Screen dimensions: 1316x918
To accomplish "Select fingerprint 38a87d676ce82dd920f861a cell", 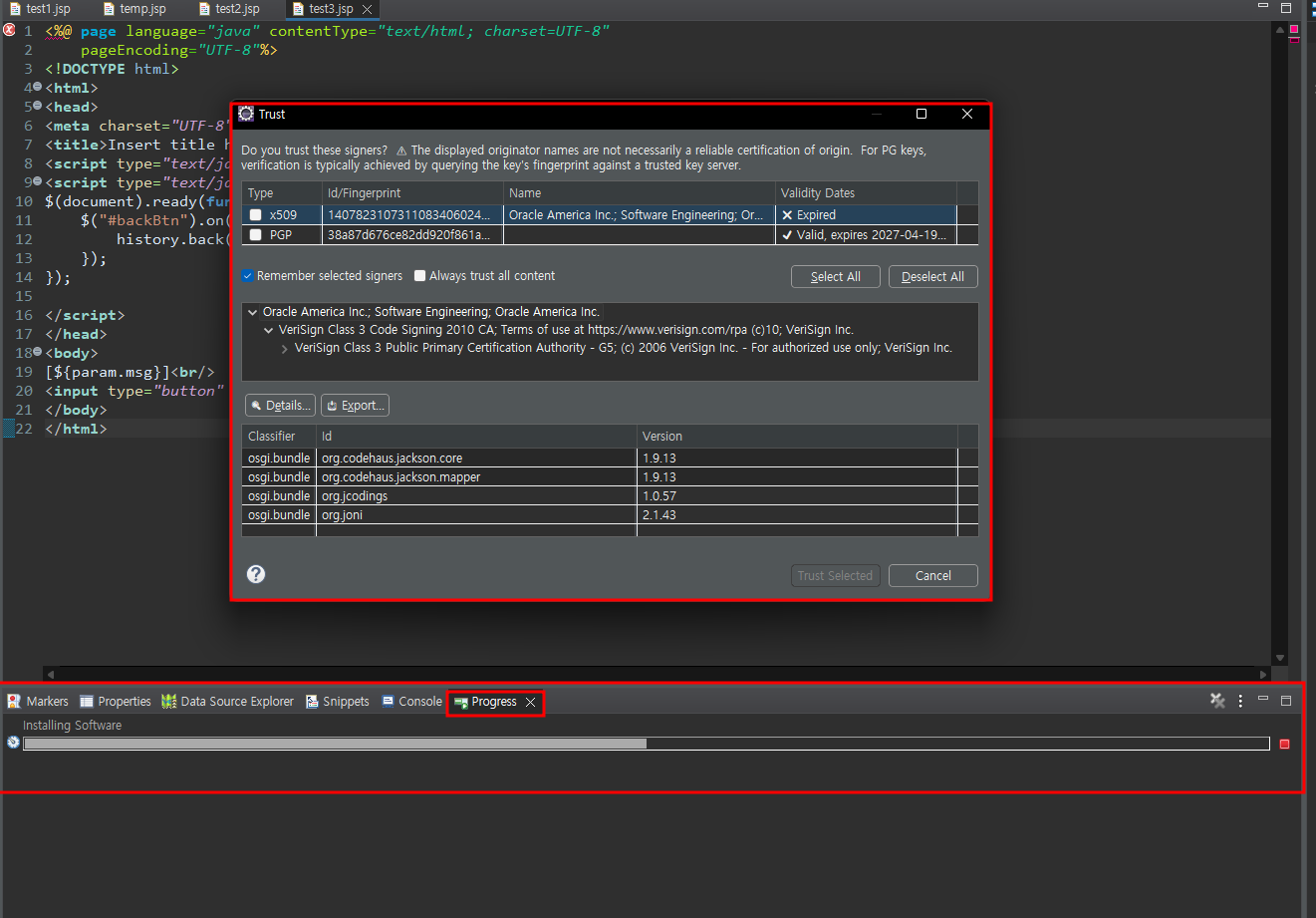I will coord(412,235).
